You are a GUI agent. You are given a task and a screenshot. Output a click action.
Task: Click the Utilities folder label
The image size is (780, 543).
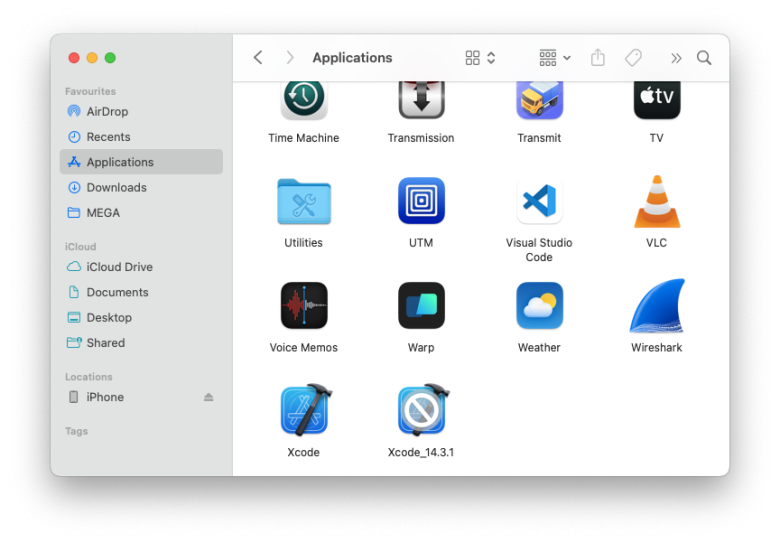click(303, 243)
